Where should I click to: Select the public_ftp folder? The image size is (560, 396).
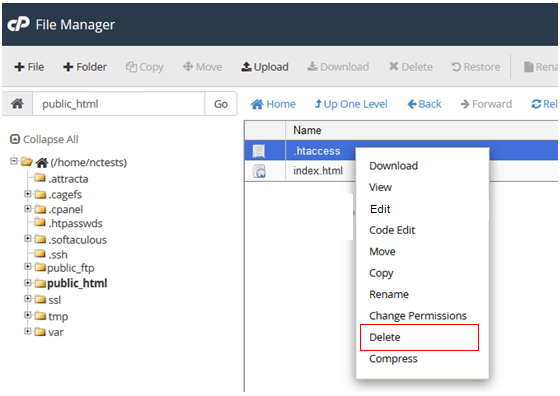[x=71, y=268]
